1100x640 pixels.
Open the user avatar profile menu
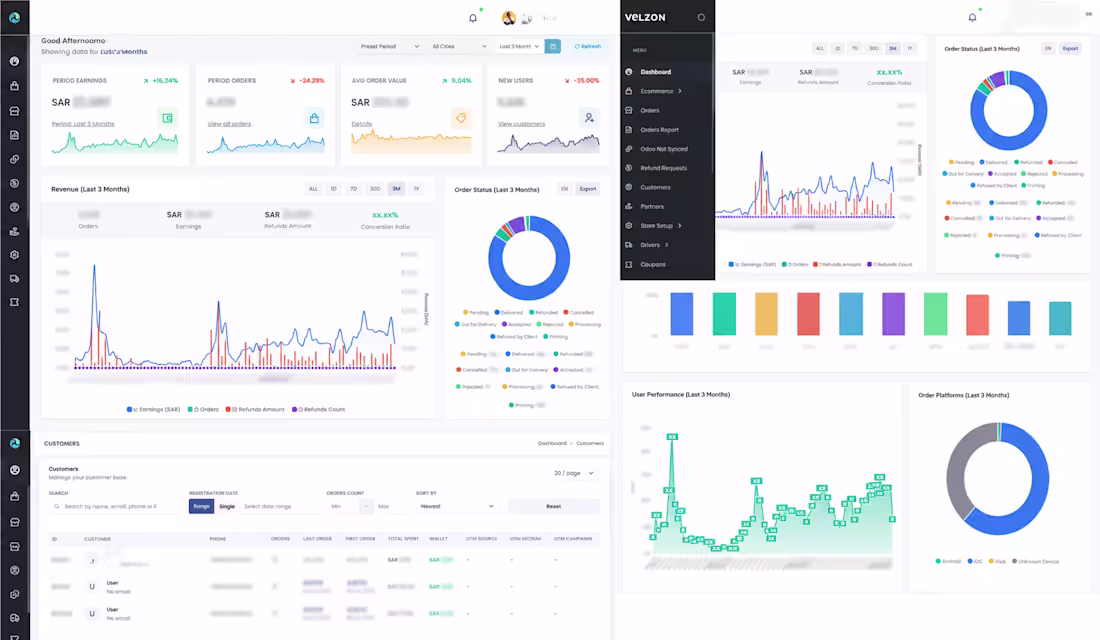pos(509,18)
